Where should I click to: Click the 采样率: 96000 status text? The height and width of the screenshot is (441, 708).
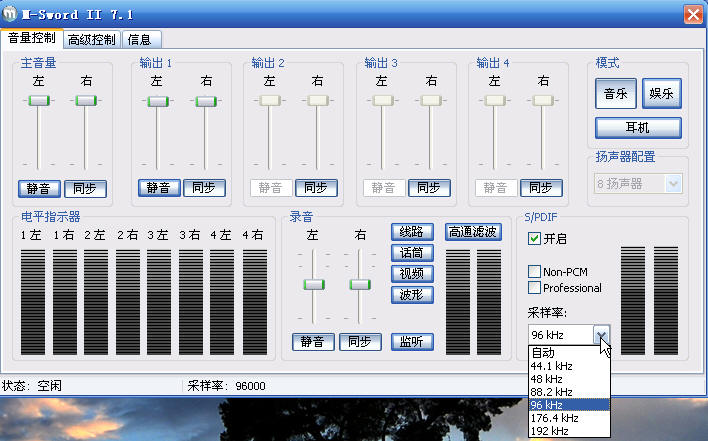point(227,386)
